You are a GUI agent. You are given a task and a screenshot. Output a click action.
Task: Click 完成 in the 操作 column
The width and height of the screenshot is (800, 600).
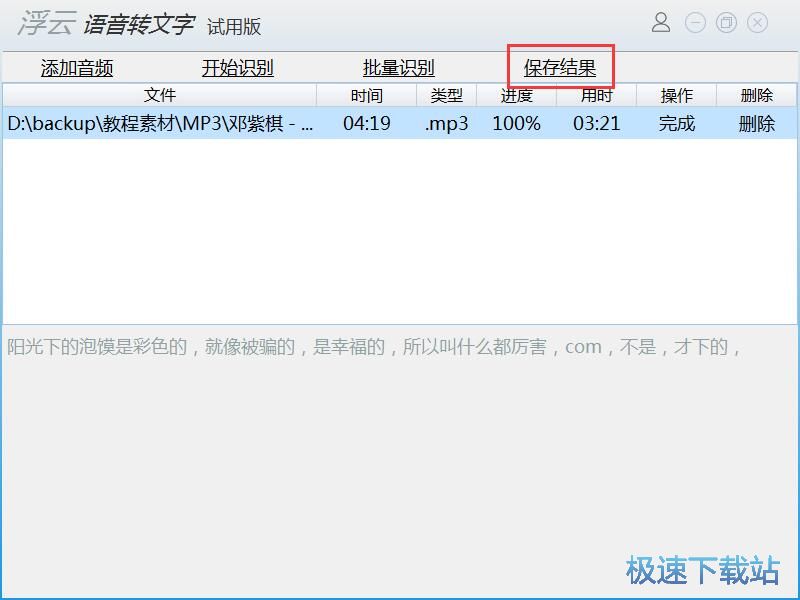point(677,123)
